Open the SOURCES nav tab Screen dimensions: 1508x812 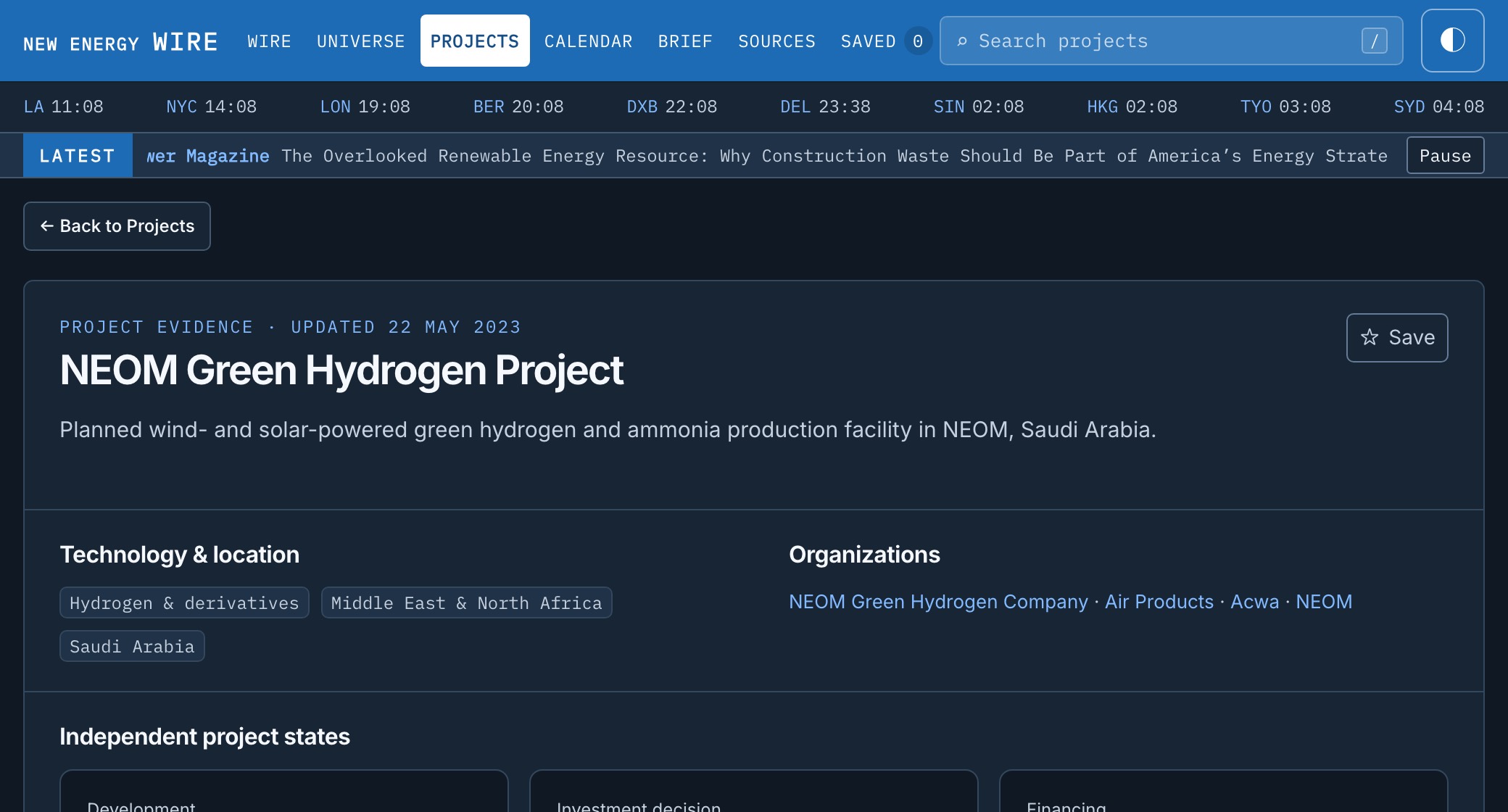point(776,41)
